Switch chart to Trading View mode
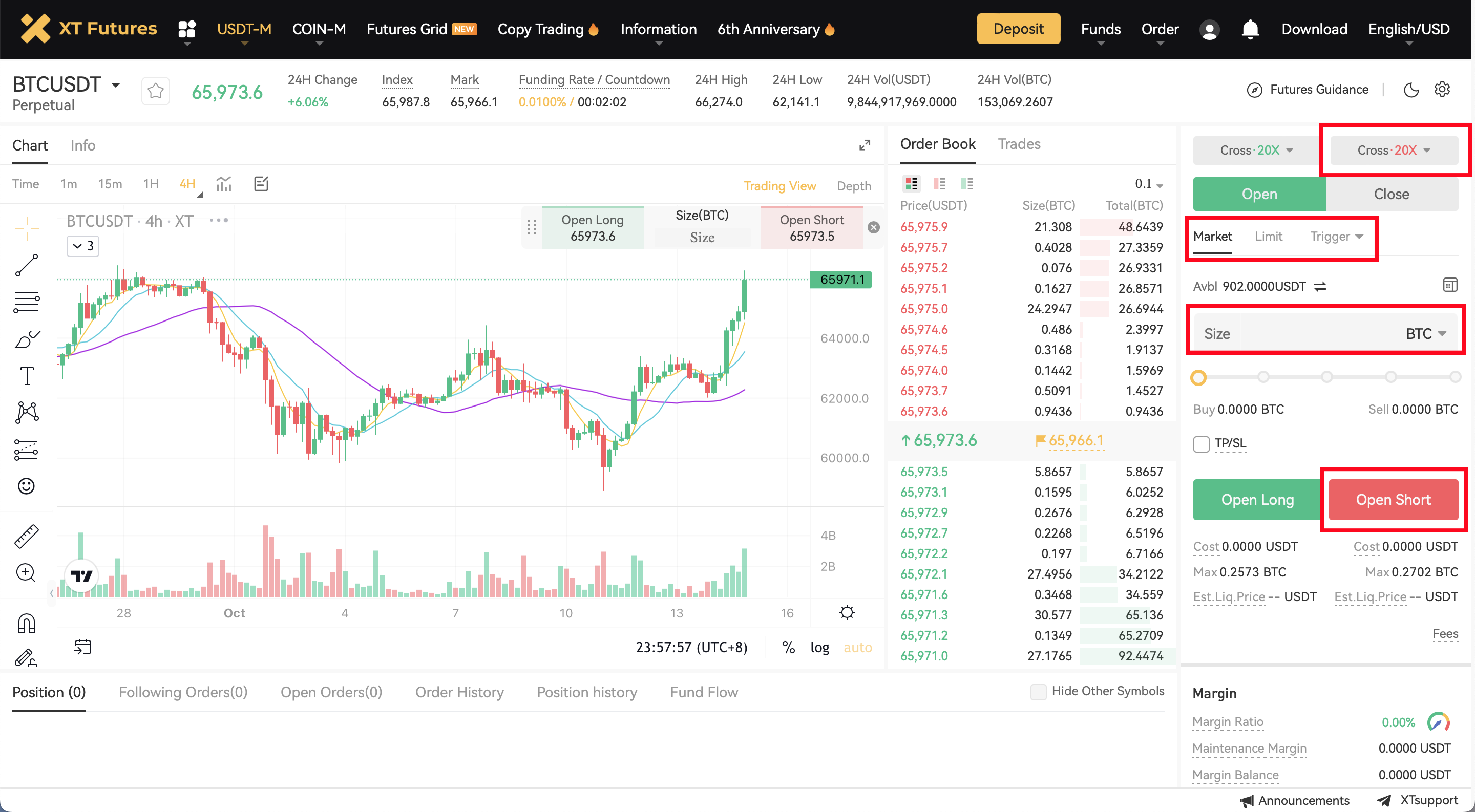Screen dimensions: 1475x812 779,186
